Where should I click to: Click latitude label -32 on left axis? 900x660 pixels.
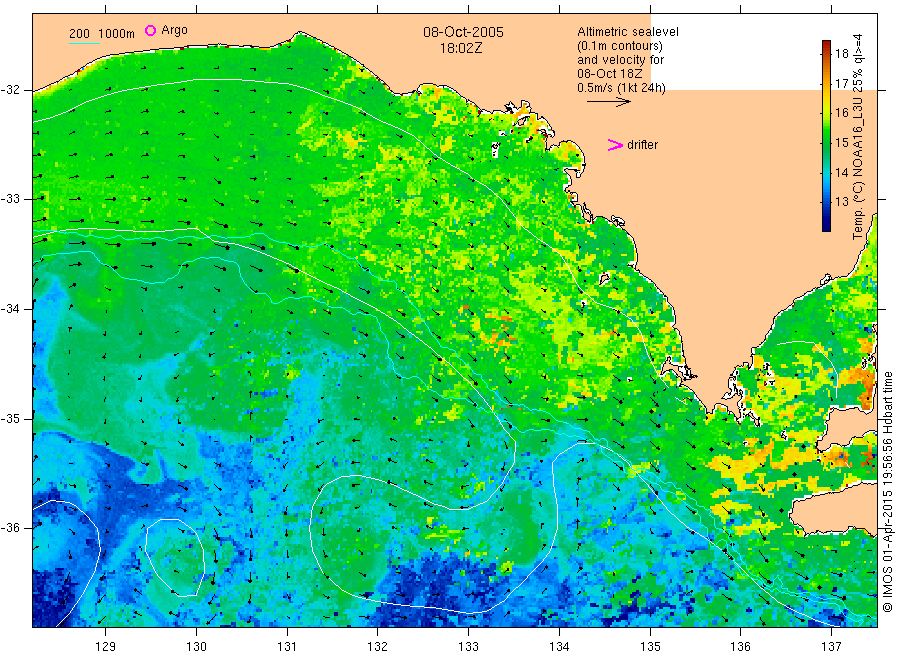[10, 90]
